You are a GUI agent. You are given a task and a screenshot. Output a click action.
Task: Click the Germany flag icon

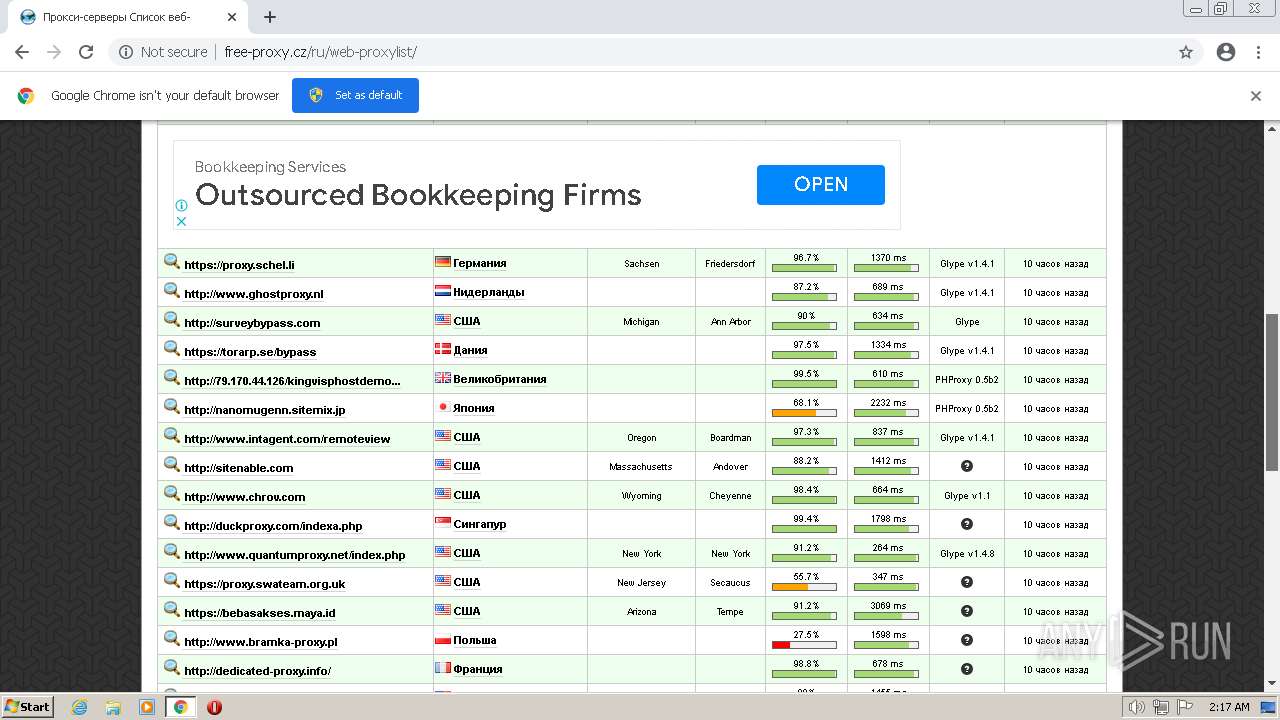(x=442, y=262)
